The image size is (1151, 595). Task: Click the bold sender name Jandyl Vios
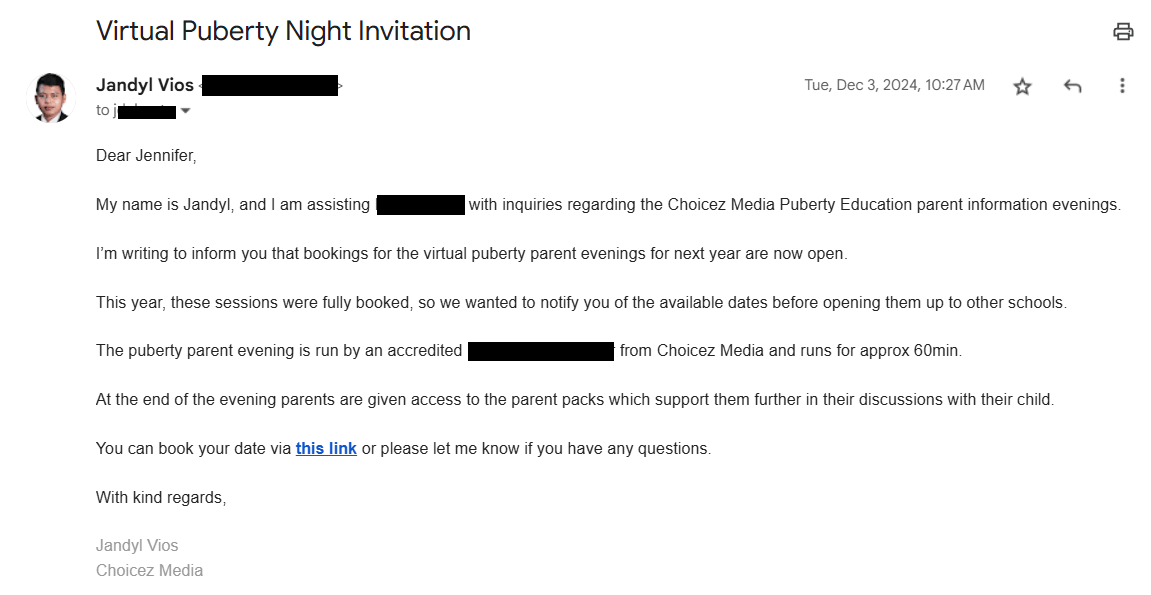pos(145,85)
